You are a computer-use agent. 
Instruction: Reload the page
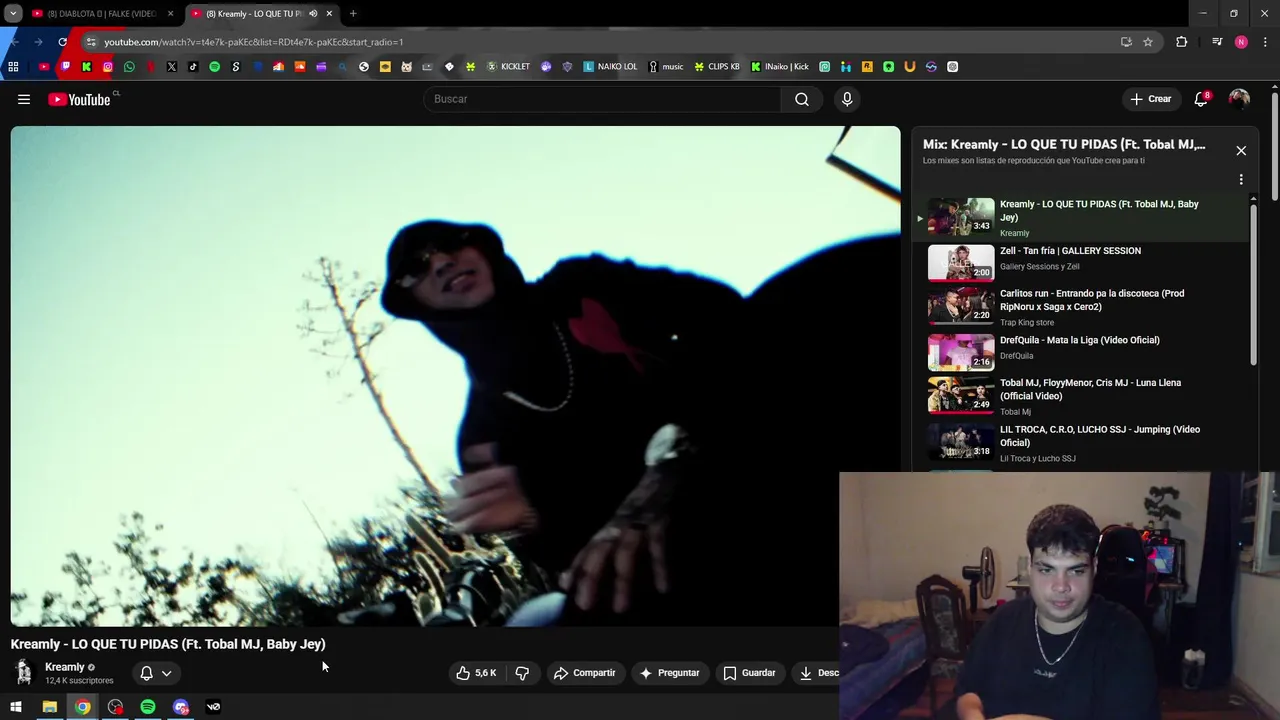(62, 42)
